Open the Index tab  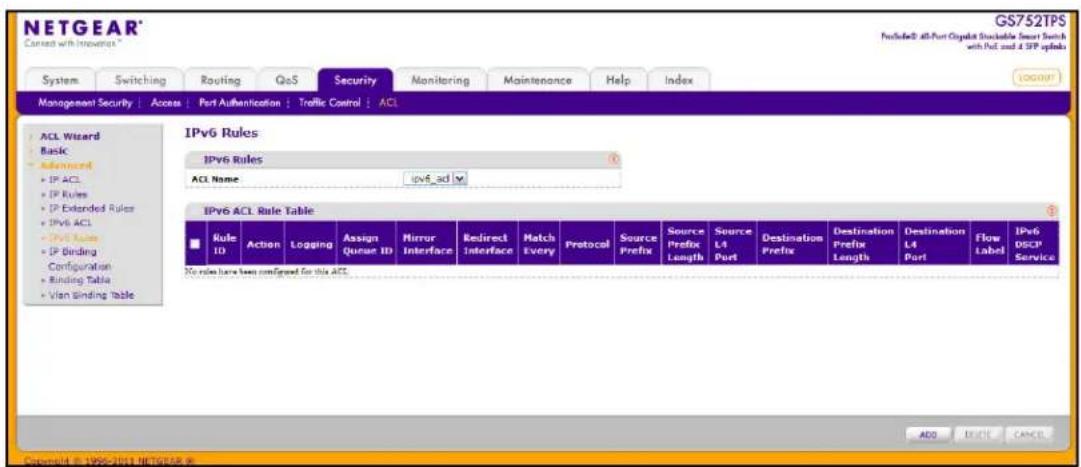click(678, 80)
